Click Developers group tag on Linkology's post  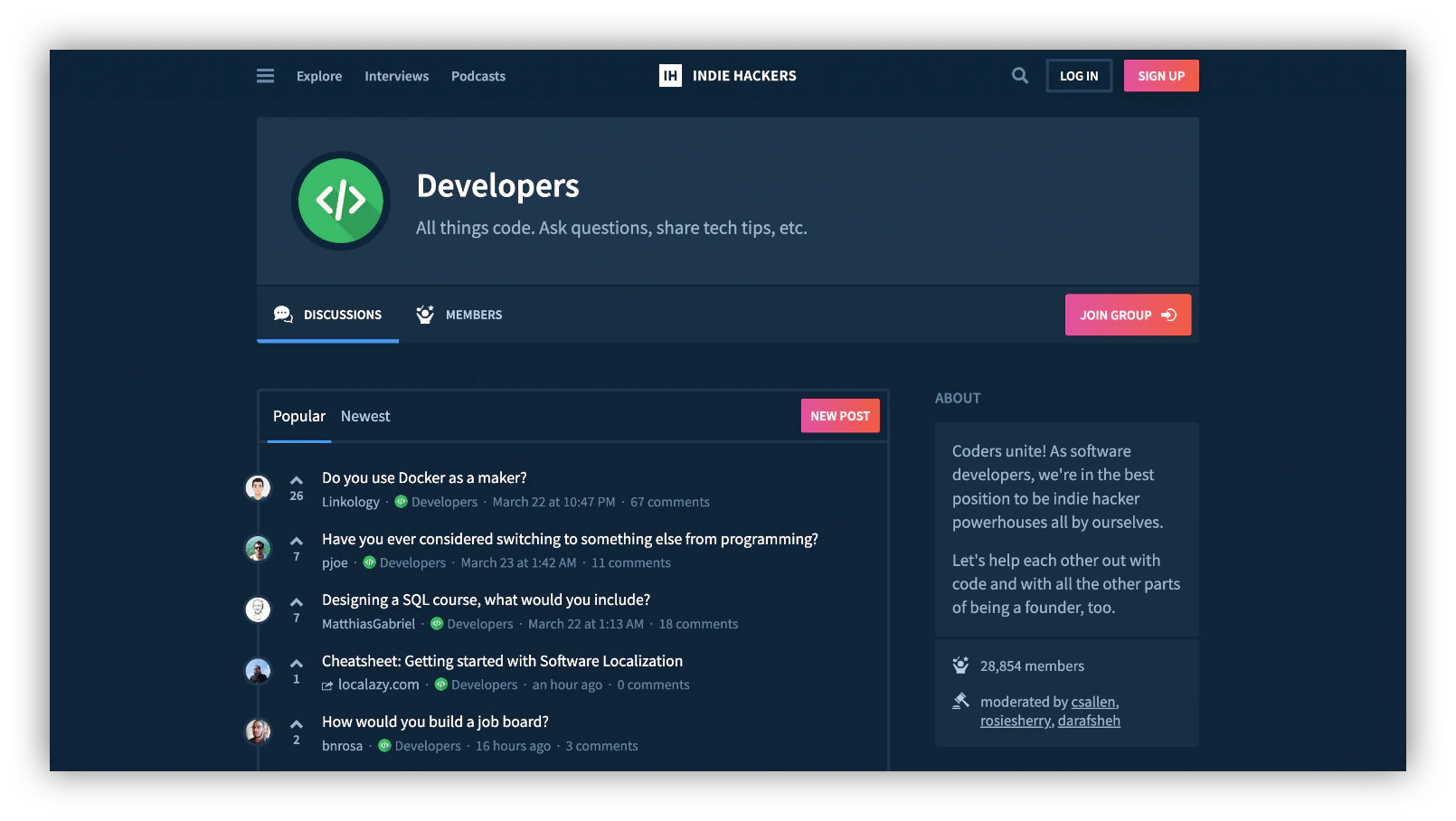coord(437,502)
